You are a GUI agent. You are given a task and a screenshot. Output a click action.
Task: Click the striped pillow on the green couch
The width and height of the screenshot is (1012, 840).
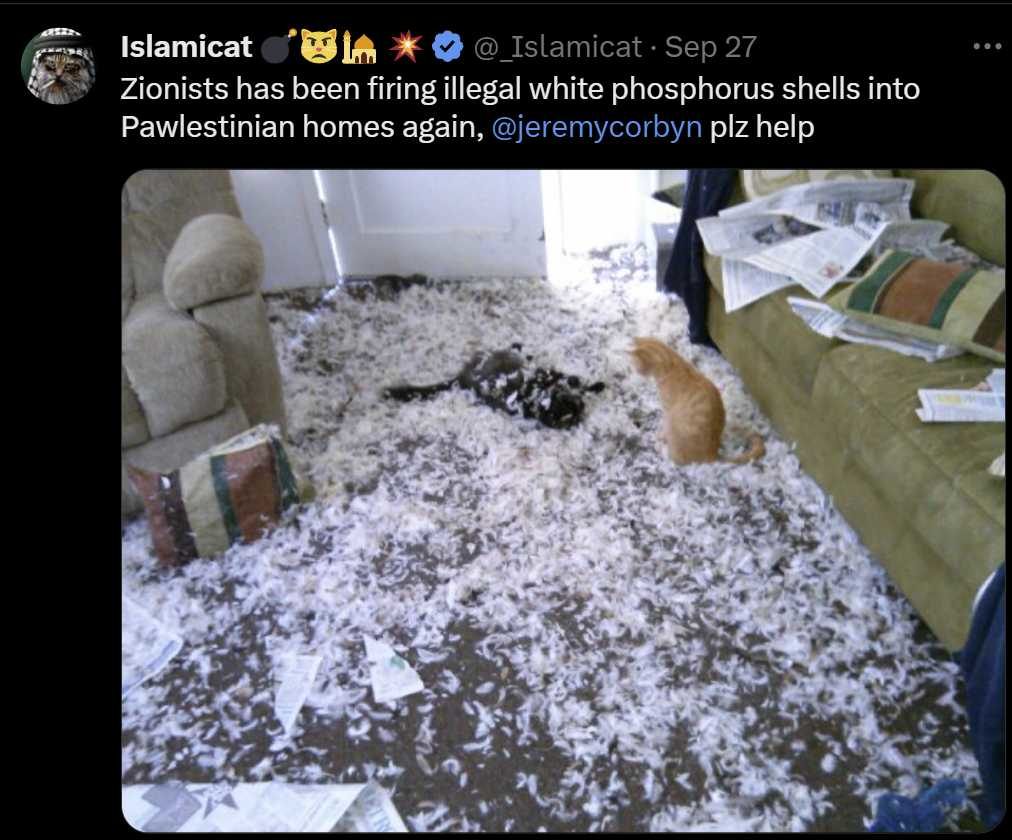pos(923,302)
